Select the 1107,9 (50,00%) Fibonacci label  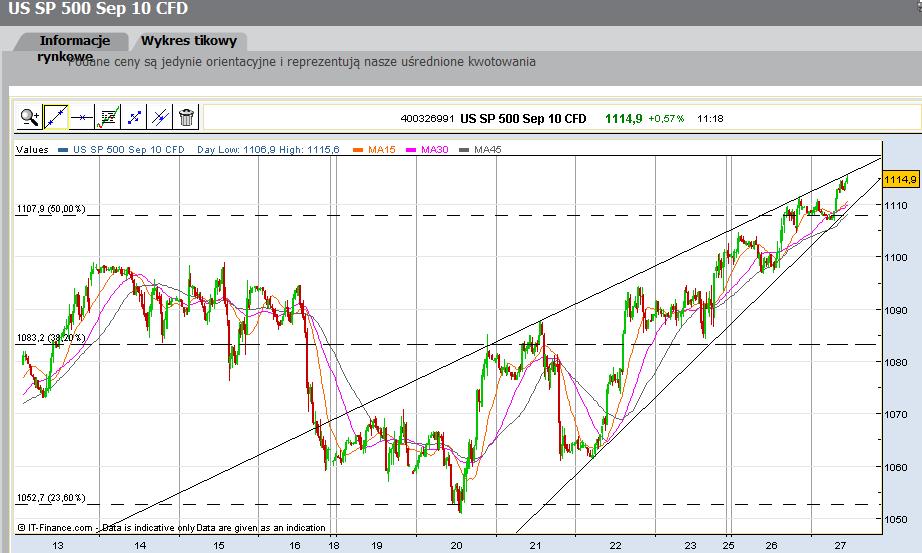pos(51,209)
